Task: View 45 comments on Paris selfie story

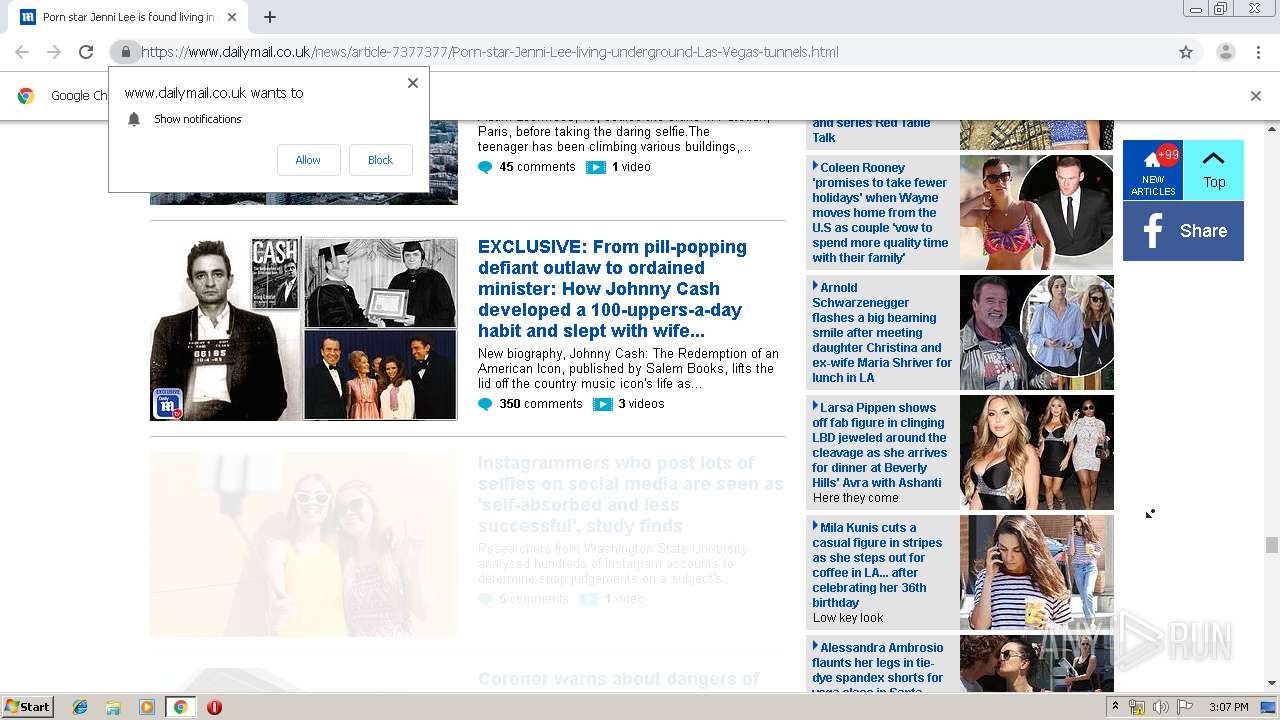Action: tap(537, 167)
